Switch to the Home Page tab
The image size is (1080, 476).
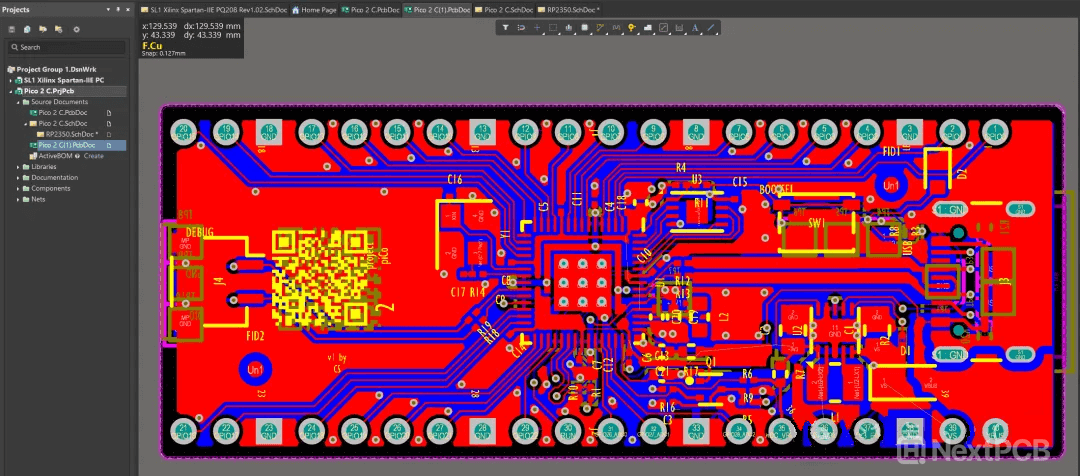click(x=318, y=9)
